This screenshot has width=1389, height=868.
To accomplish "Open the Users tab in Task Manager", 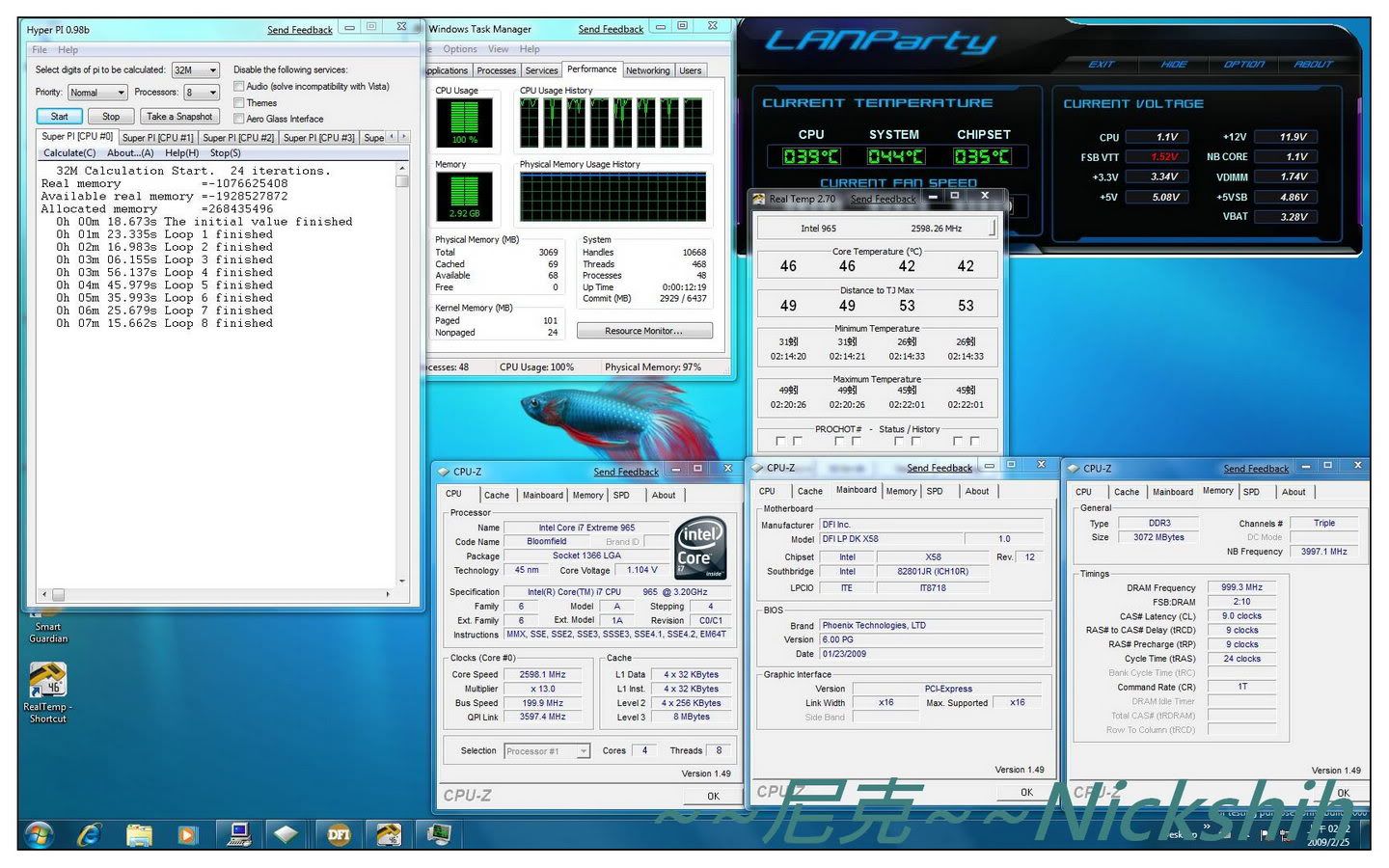I will pos(690,70).
